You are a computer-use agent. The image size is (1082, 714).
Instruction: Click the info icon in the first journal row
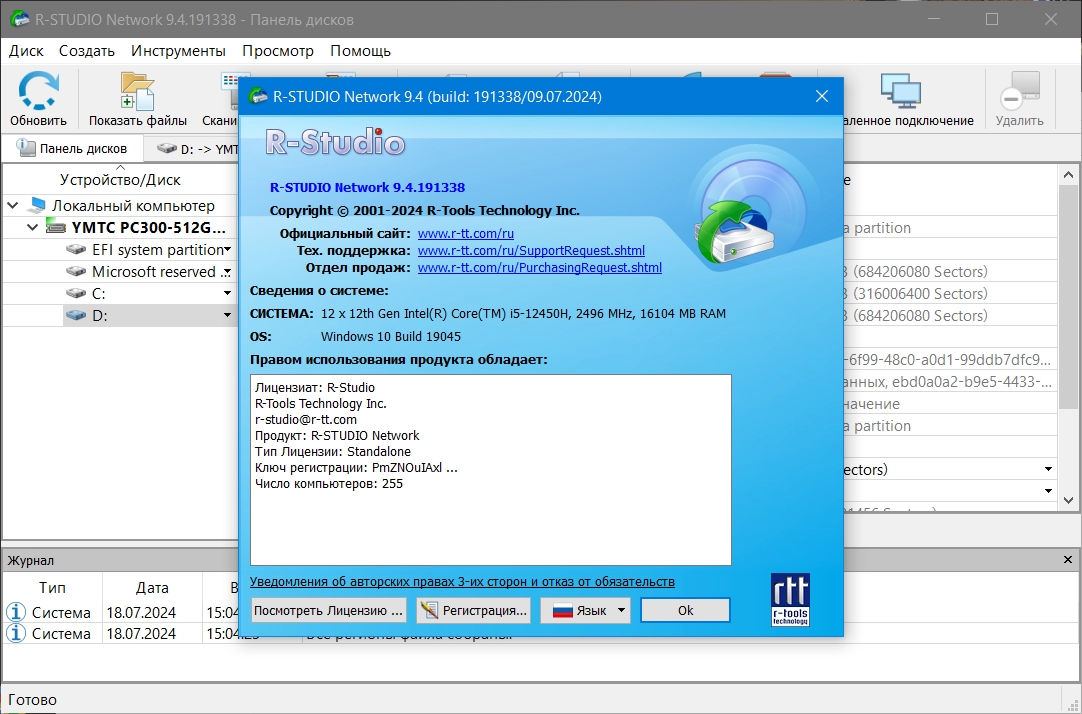coord(16,612)
